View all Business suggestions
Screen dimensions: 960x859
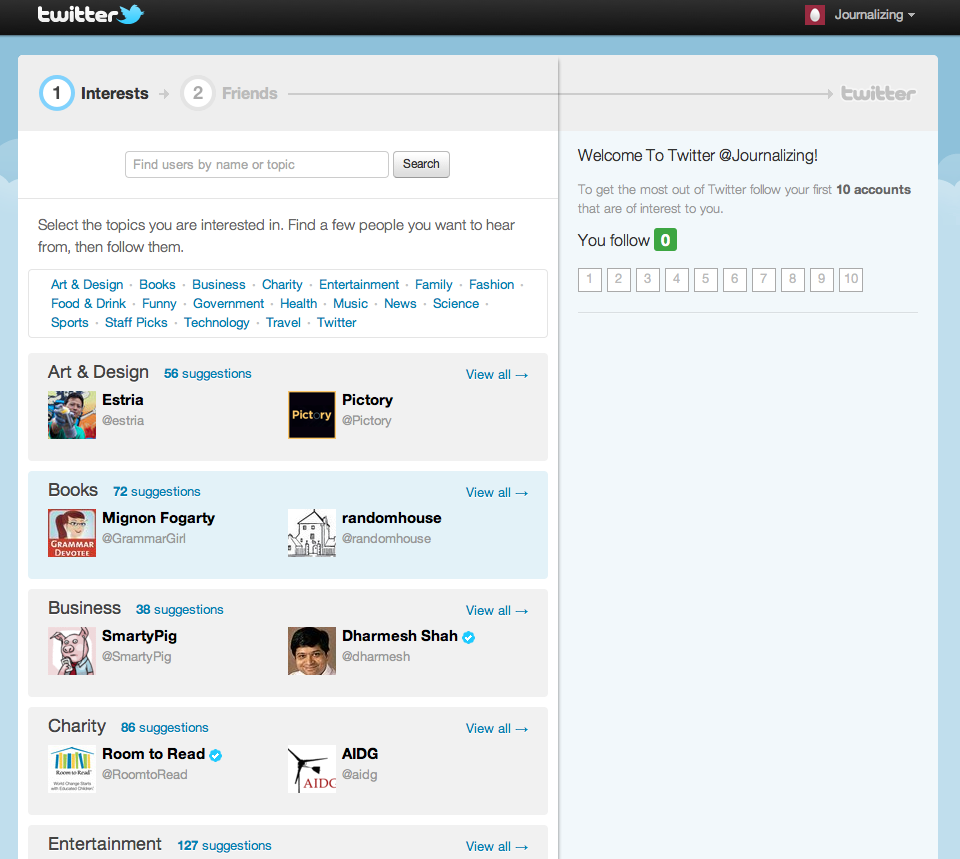497,611
